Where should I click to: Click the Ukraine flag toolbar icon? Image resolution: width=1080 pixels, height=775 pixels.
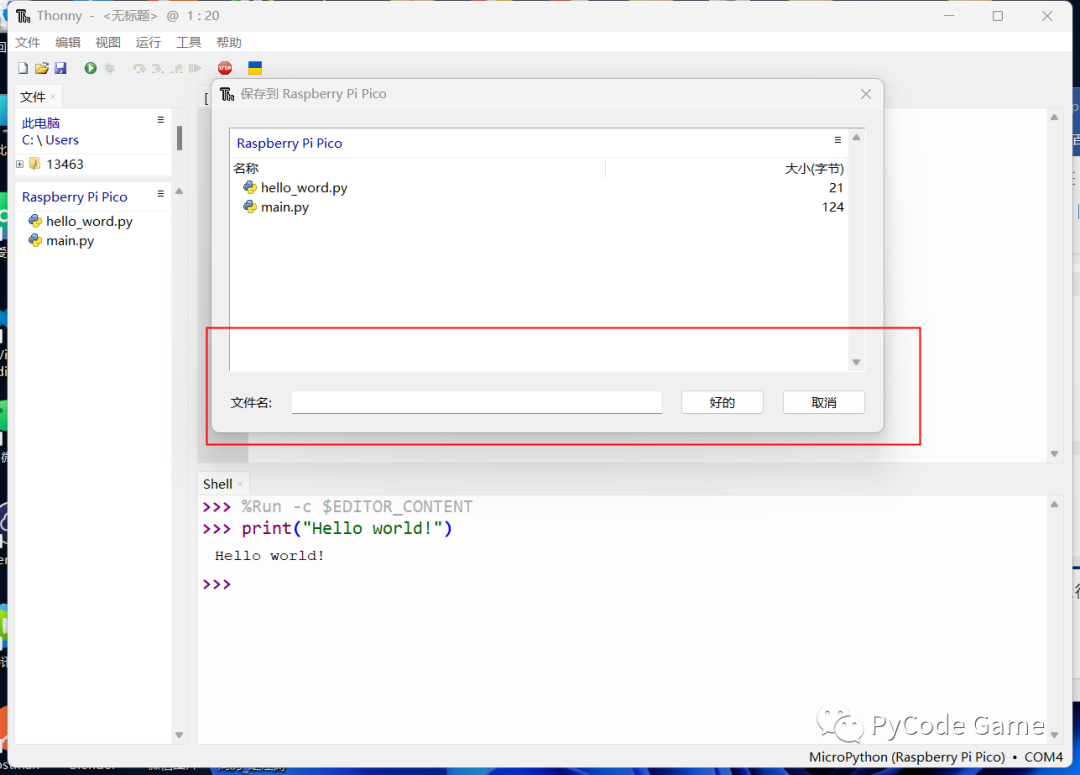point(255,68)
